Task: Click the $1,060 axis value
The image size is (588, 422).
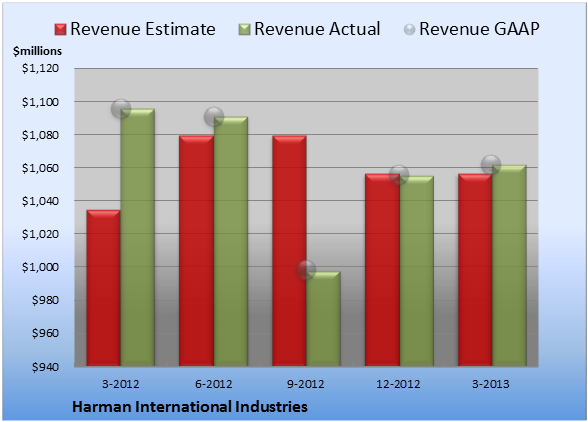Action: (x=40, y=168)
